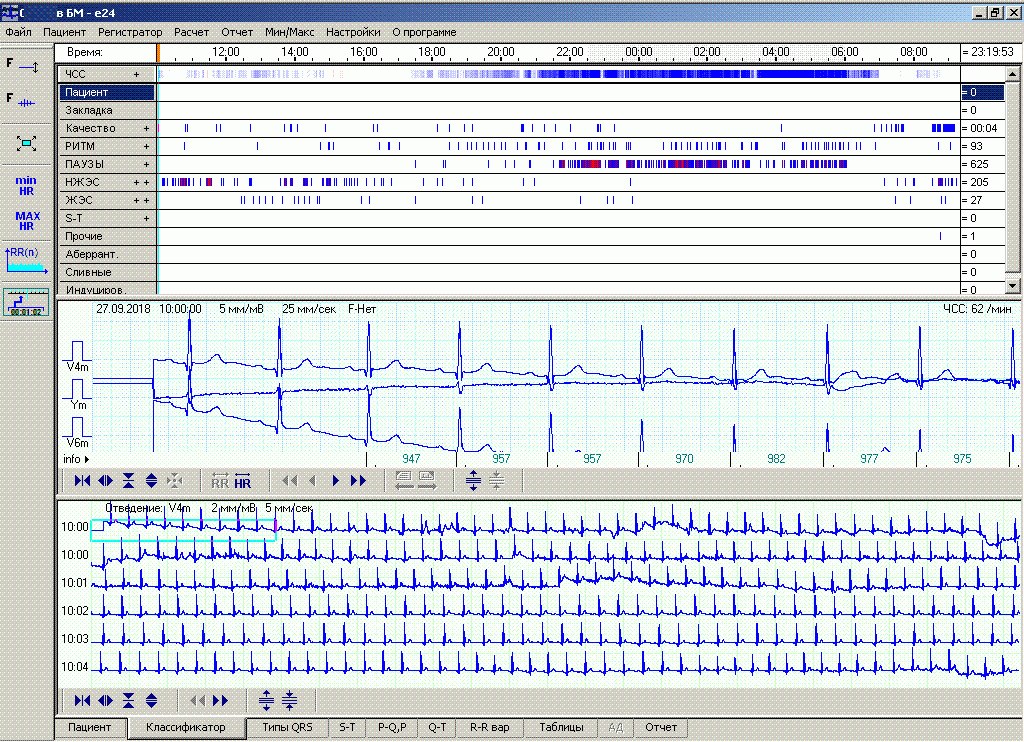Select the ЖЭС event row label
Screen dimensions: 1024x742
(79, 201)
